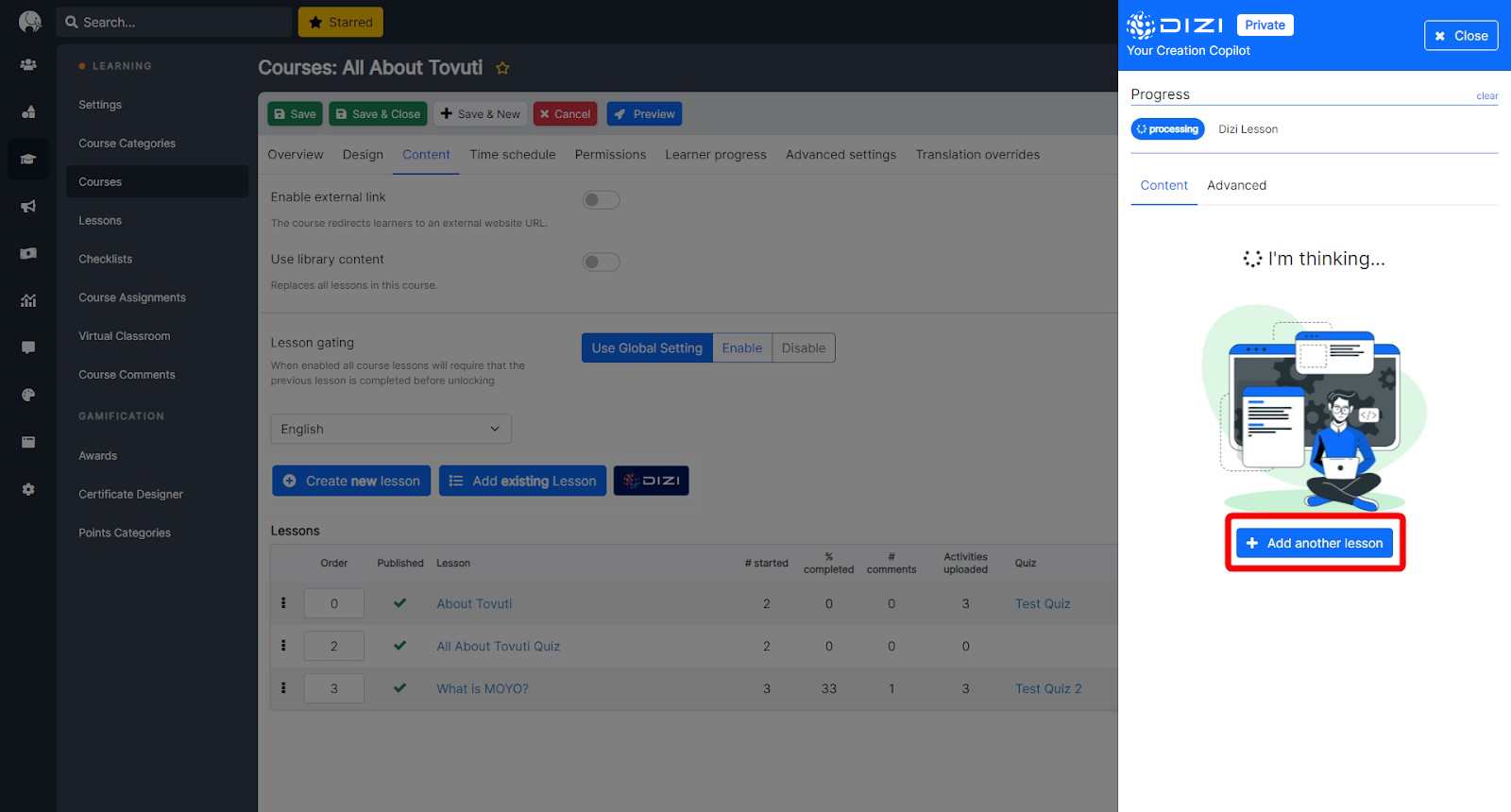Close the DIZI copilot panel
Viewport: 1511px width, 812px height.
[1461, 36]
